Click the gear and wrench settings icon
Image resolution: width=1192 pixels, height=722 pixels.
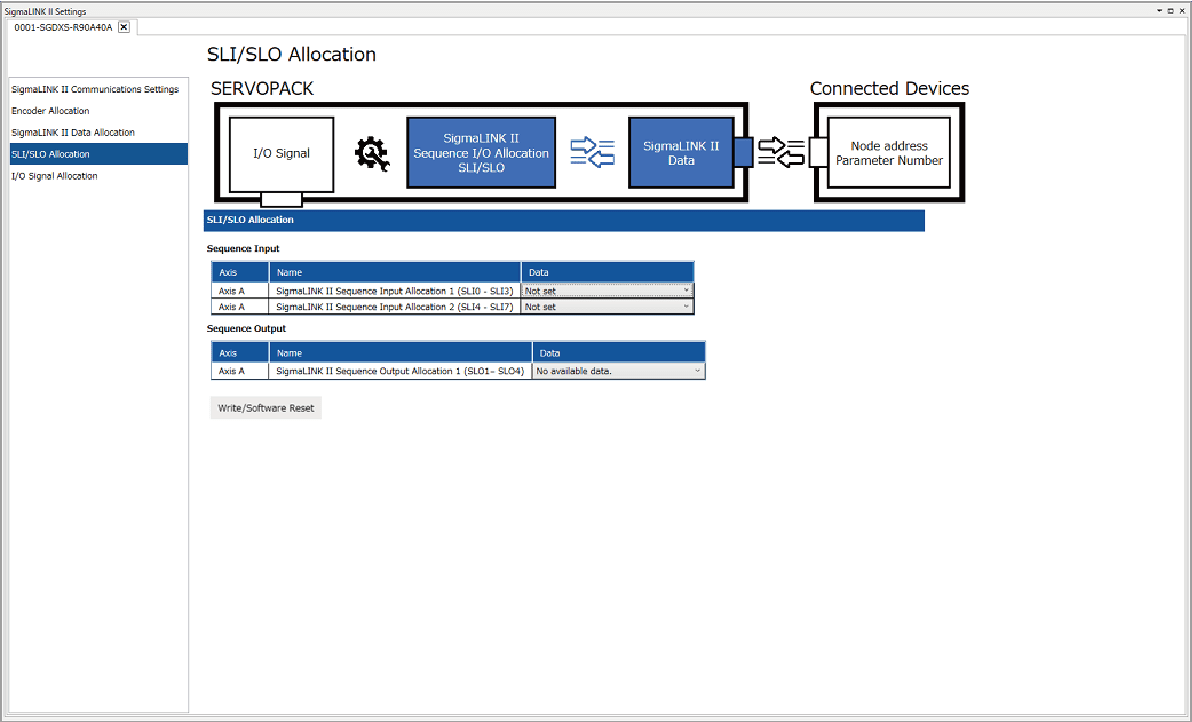click(x=372, y=153)
